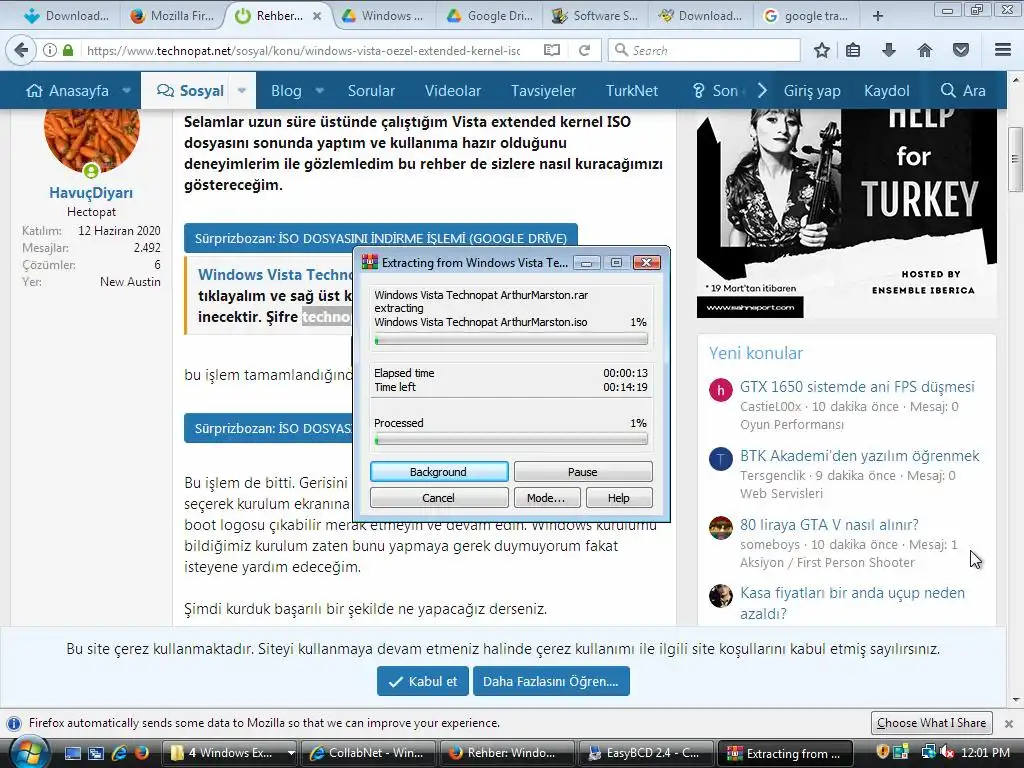Expand spoiler ISO DOSYASINI INDIRME ISLEMI
This screenshot has height=768, width=1024.
pyautogui.click(x=381, y=238)
